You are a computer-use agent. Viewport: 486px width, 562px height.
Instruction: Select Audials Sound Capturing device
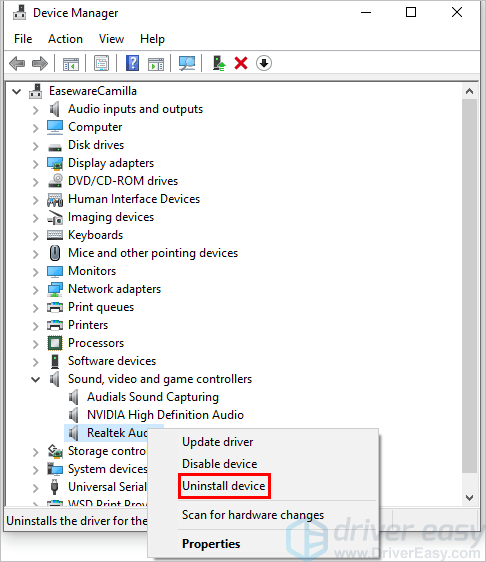click(x=153, y=397)
